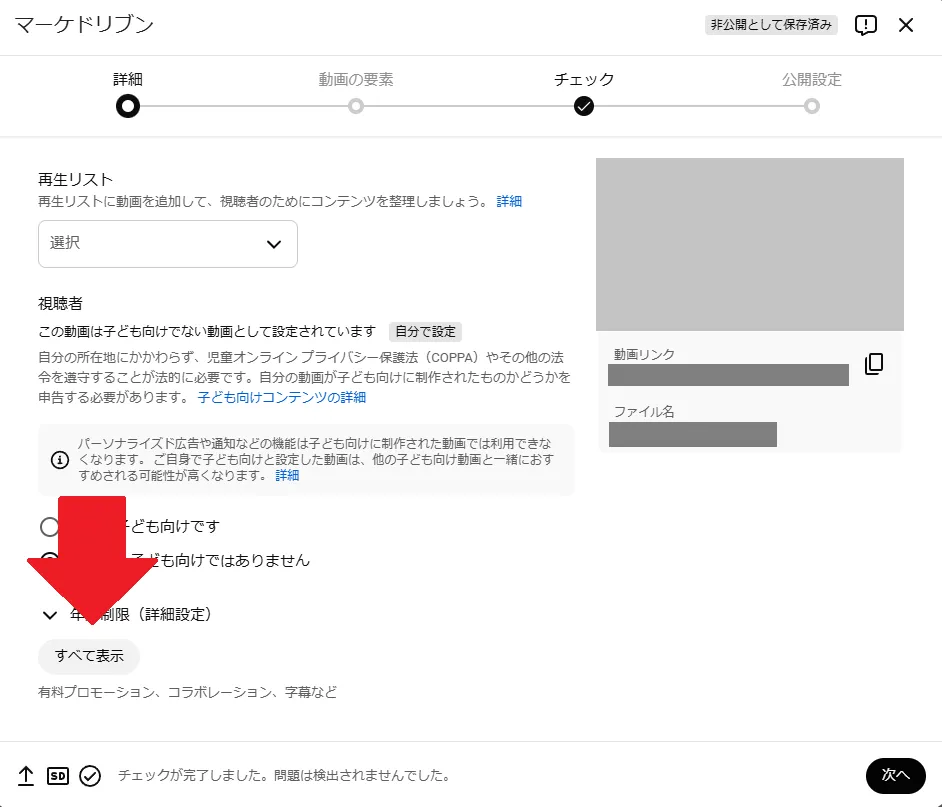
Task: Click the SD quality icon in status bar
Action: (58, 776)
